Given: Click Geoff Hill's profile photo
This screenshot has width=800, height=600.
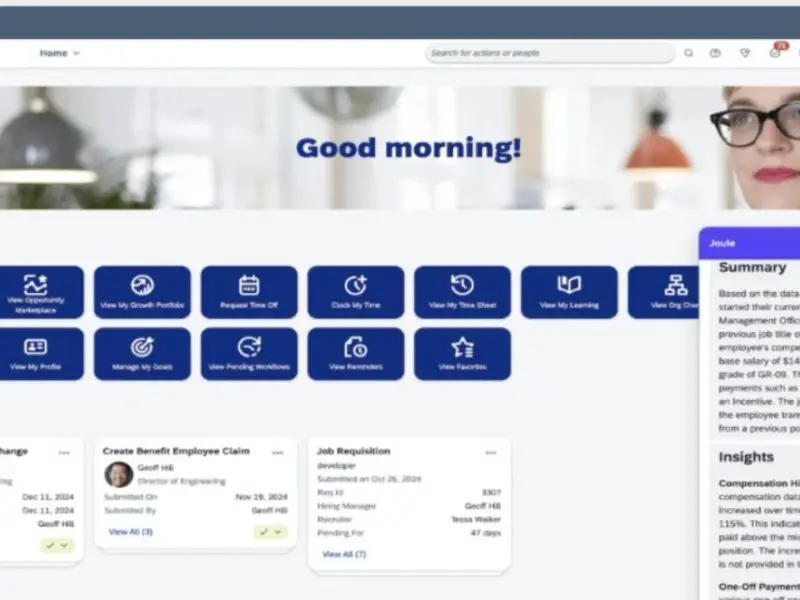Looking at the screenshot, I should pyautogui.click(x=119, y=474).
